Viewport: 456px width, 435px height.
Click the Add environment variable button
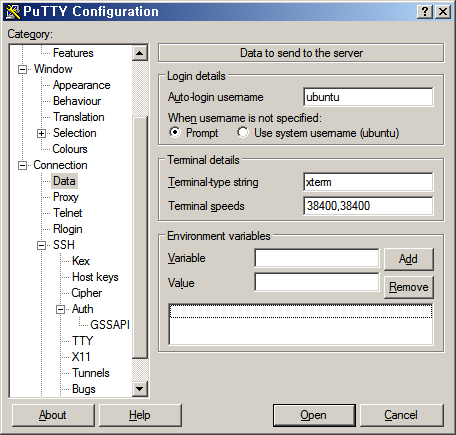pos(409,259)
